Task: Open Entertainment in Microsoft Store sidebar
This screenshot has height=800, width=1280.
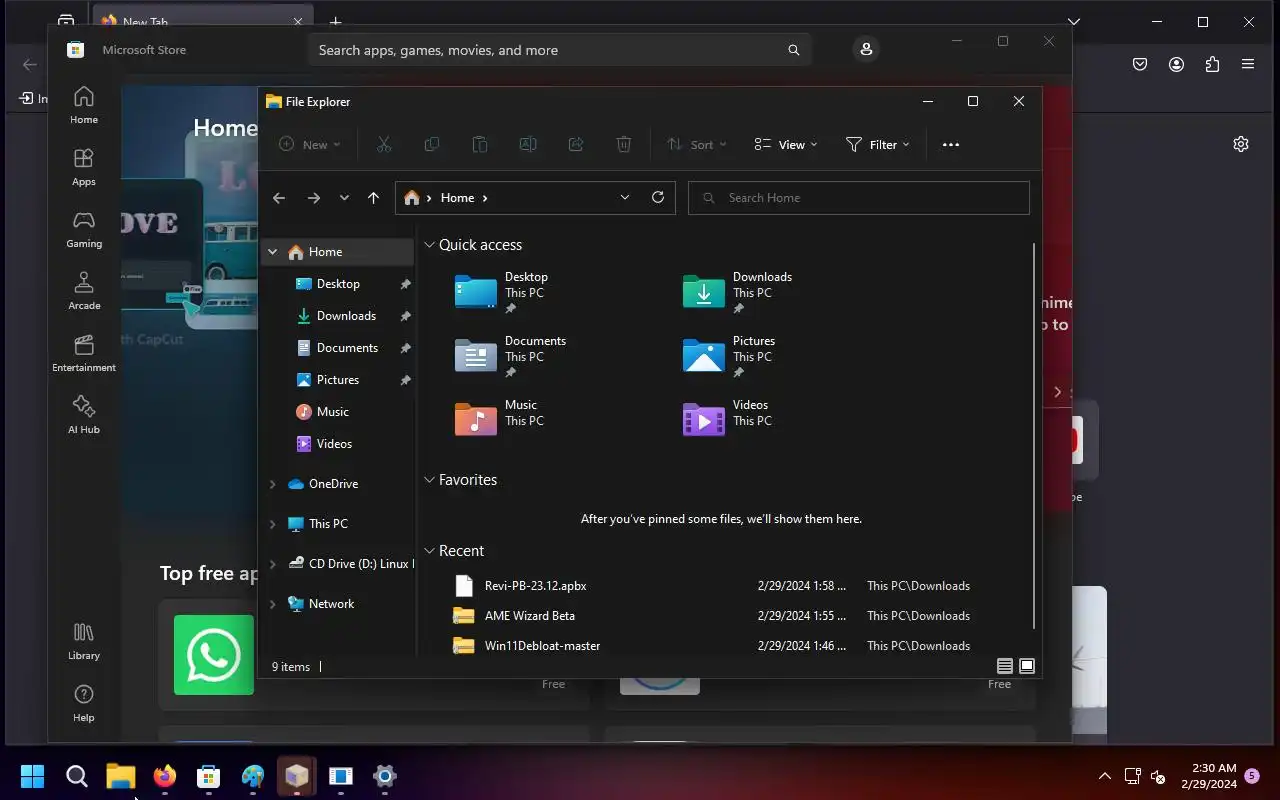Action: coord(84,353)
